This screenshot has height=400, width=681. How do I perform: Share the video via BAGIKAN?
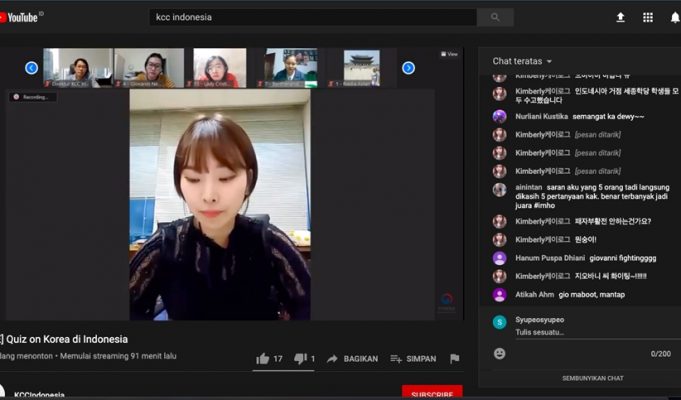[x=352, y=358]
